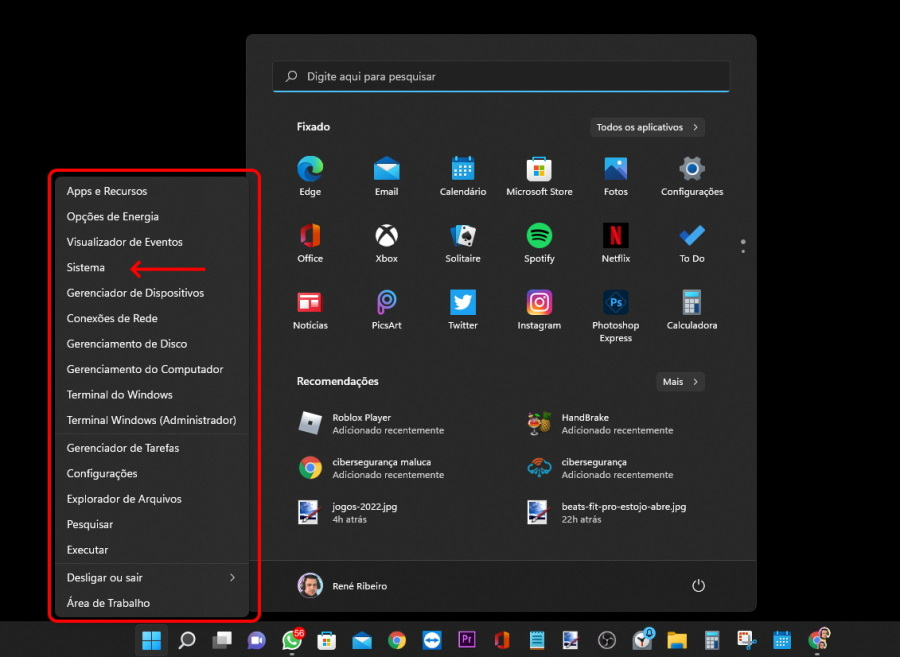Screen dimensions: 900x657
Task: Open File Explorer folder on the taskbar
Action: pos(677,640)
